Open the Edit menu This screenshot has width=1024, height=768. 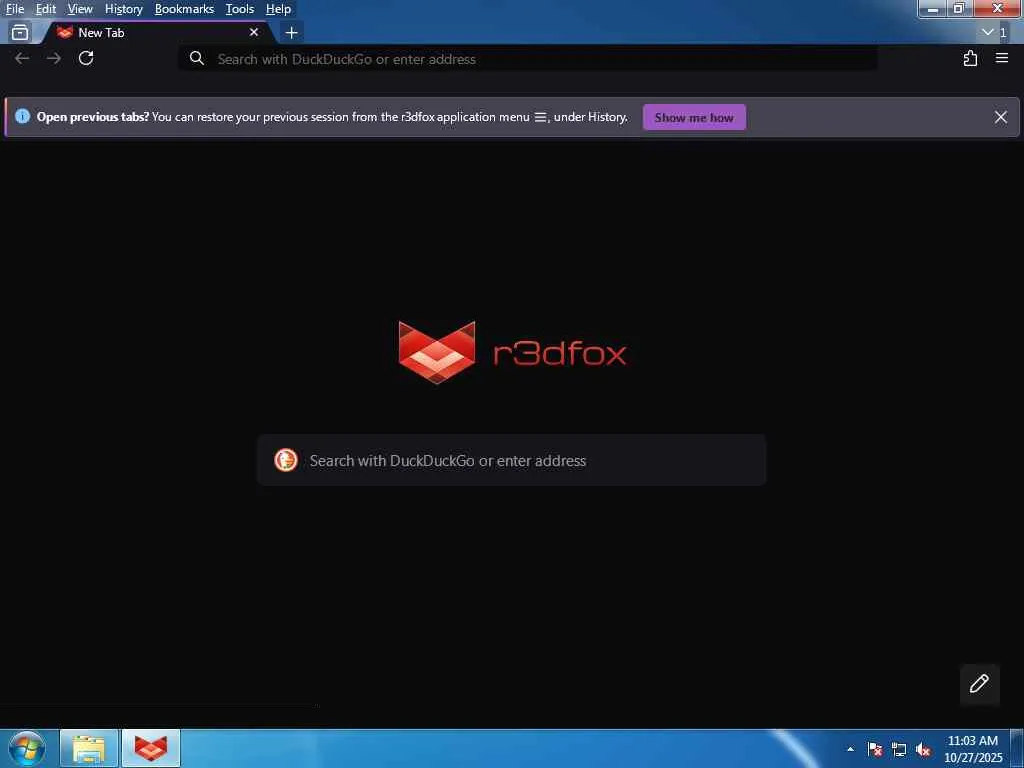(x=46, y=9)
